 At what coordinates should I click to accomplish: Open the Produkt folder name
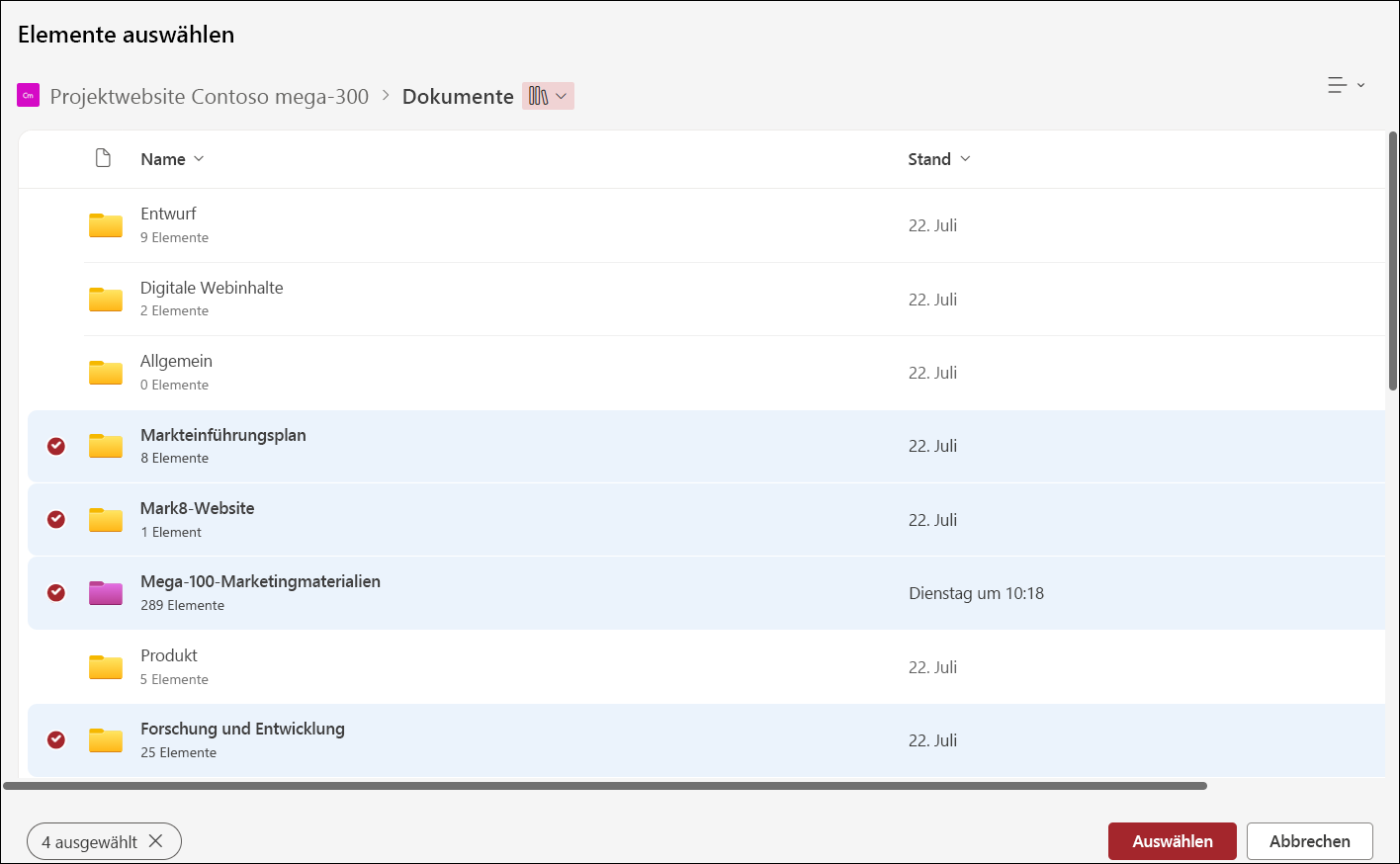click(x=169, y=655)
